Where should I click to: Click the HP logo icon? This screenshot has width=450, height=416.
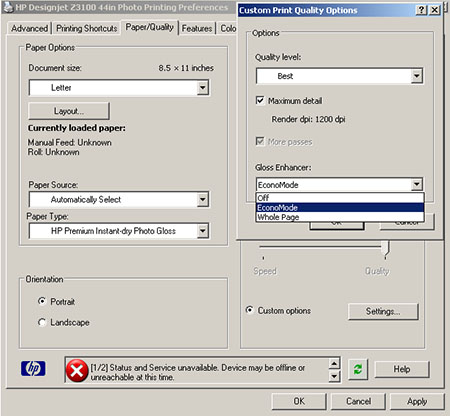(33, 368)
